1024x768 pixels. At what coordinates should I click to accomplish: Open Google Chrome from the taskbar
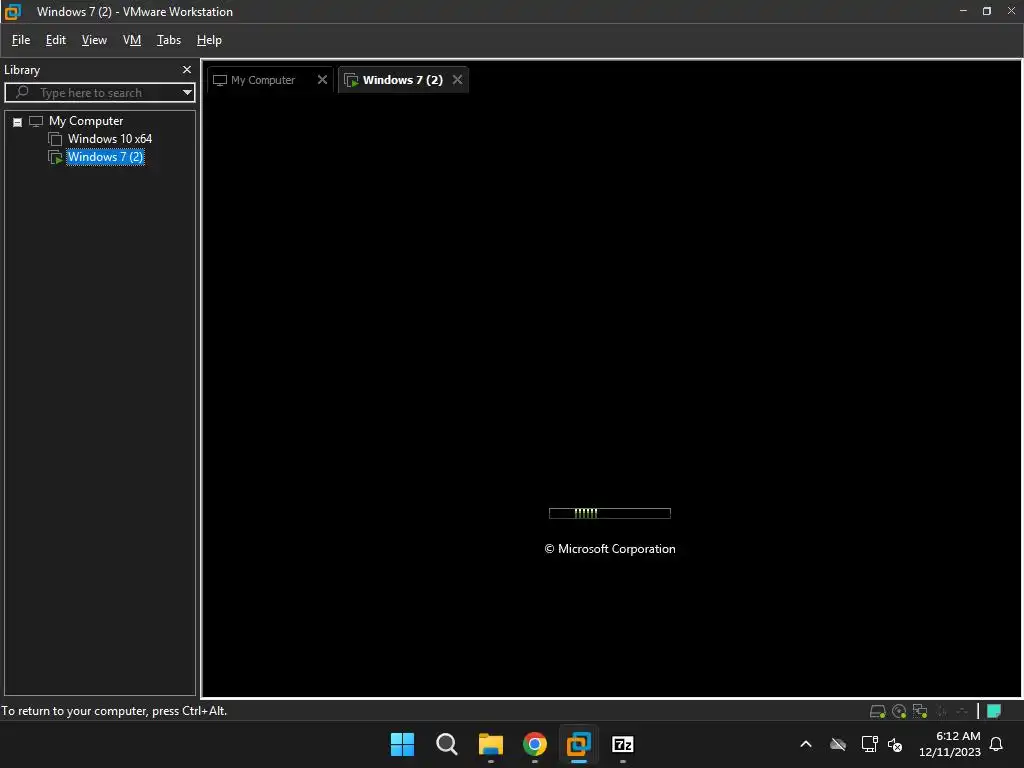[x=535, y=744]
